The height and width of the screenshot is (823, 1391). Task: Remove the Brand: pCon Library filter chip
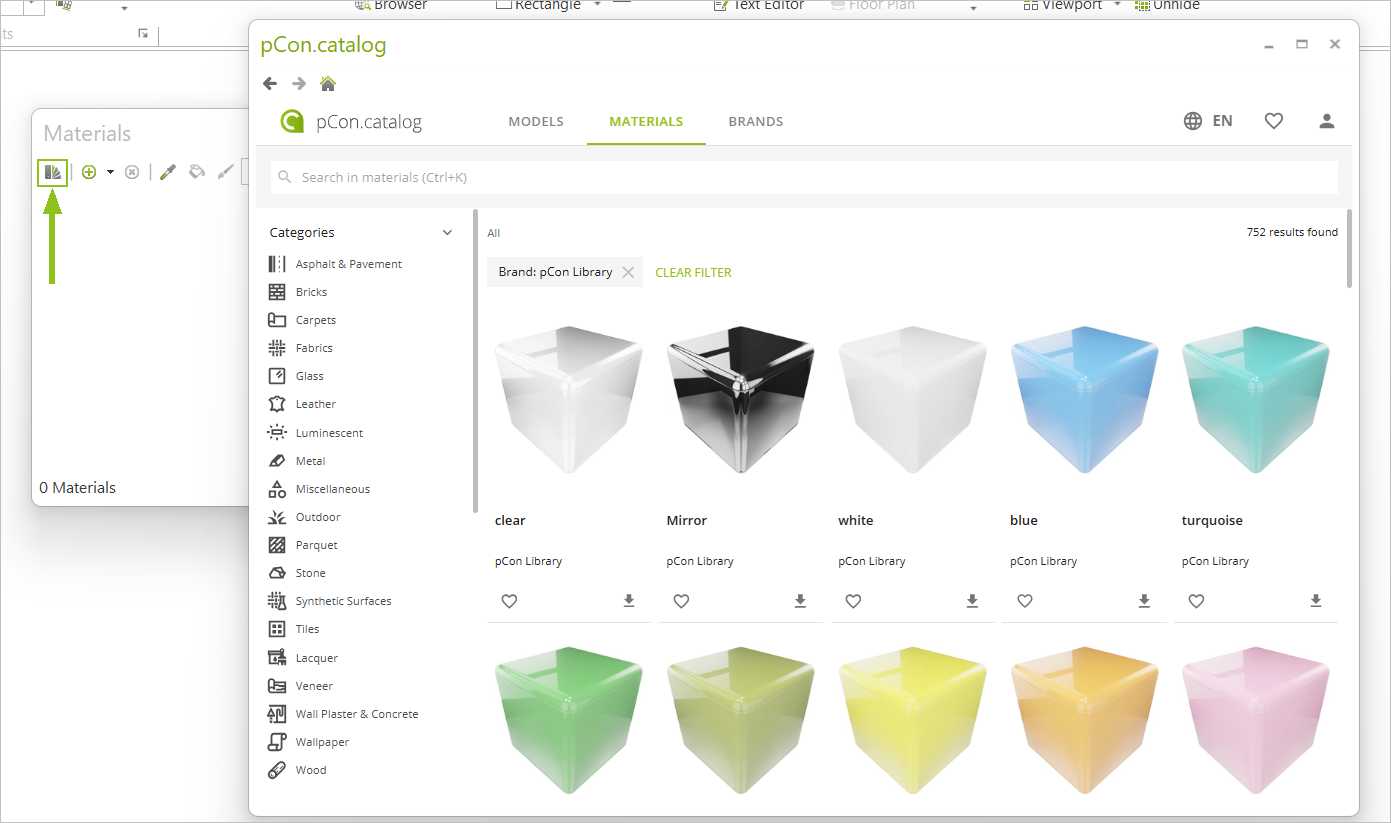coord(628,272)
